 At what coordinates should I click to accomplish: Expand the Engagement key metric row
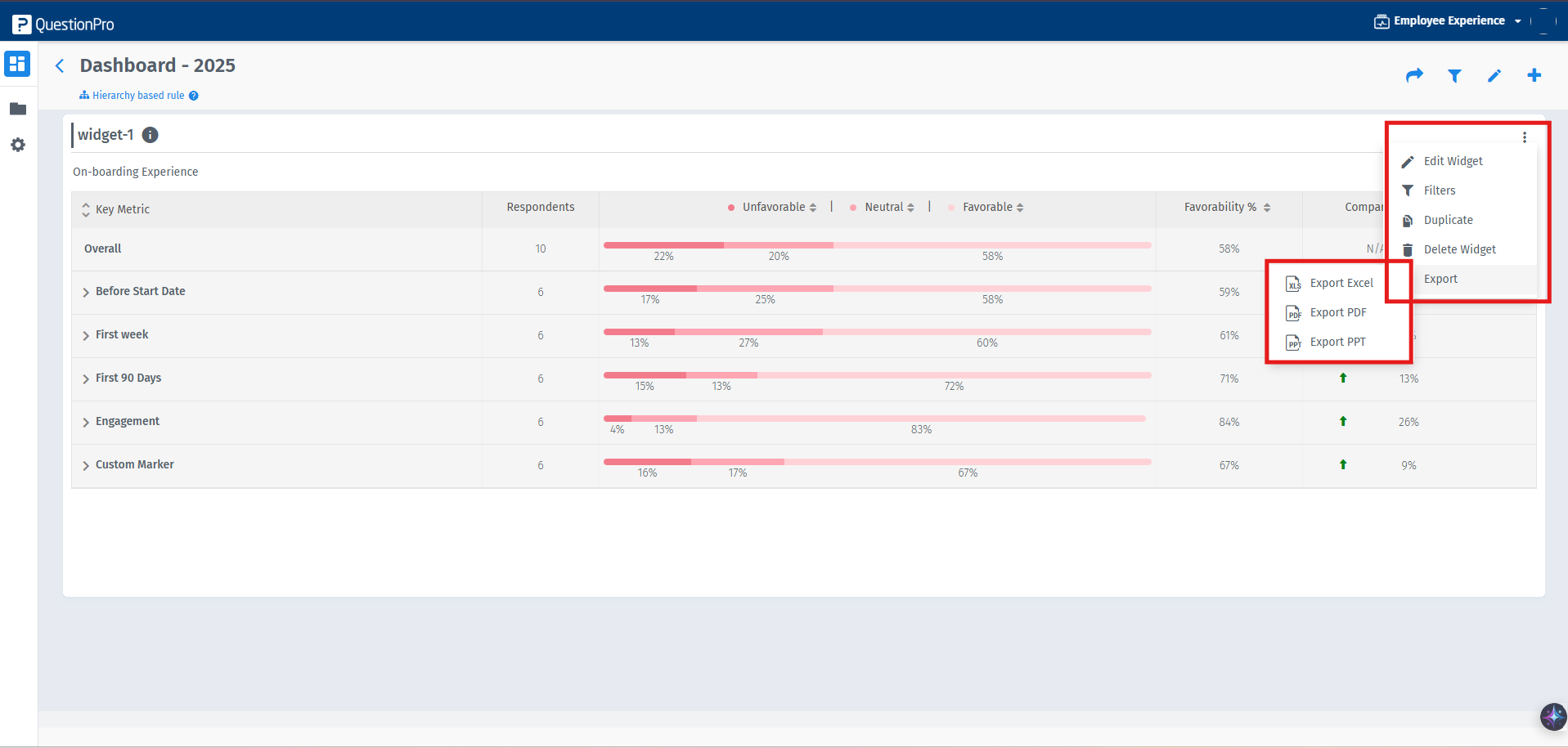click(x=87, y=422)
